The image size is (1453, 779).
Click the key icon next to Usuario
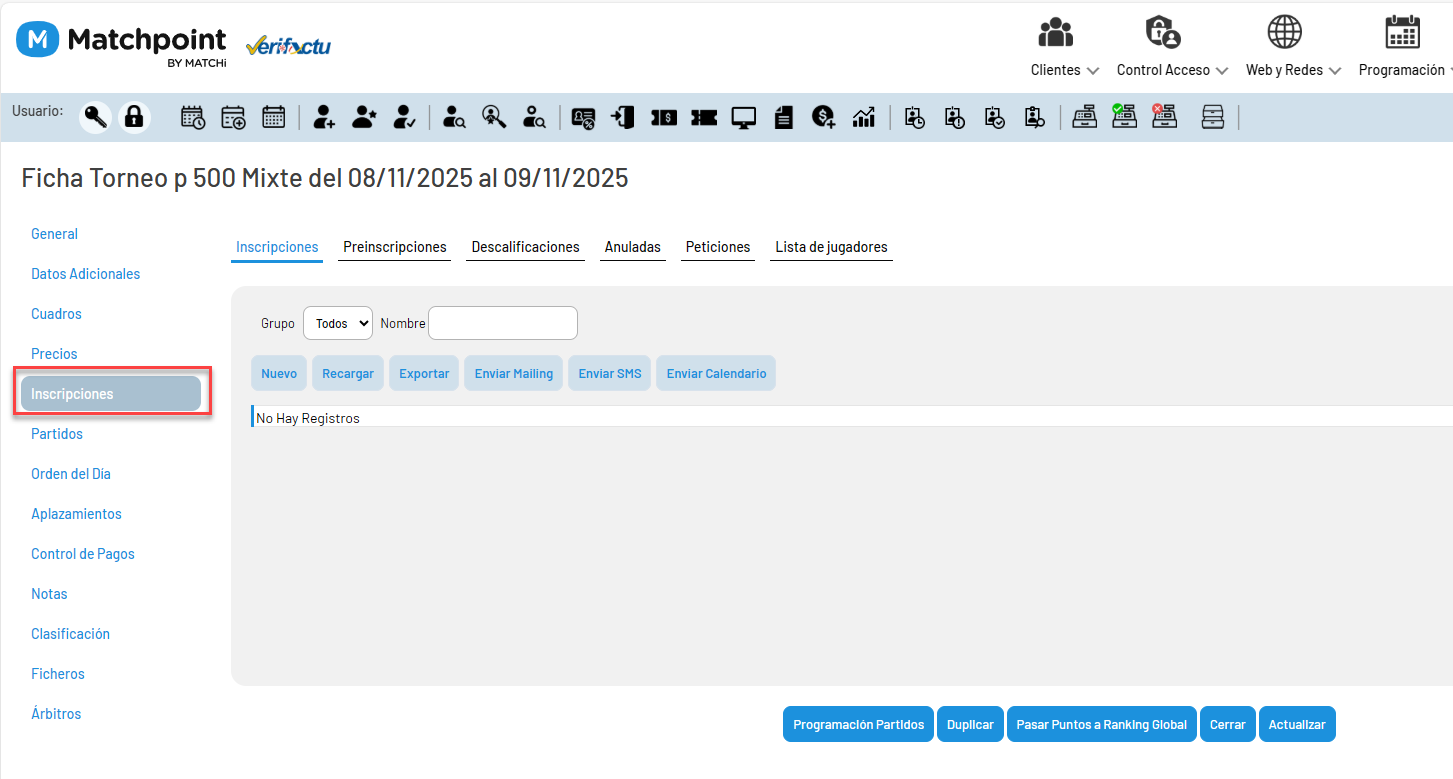click(x=96, y=117)
